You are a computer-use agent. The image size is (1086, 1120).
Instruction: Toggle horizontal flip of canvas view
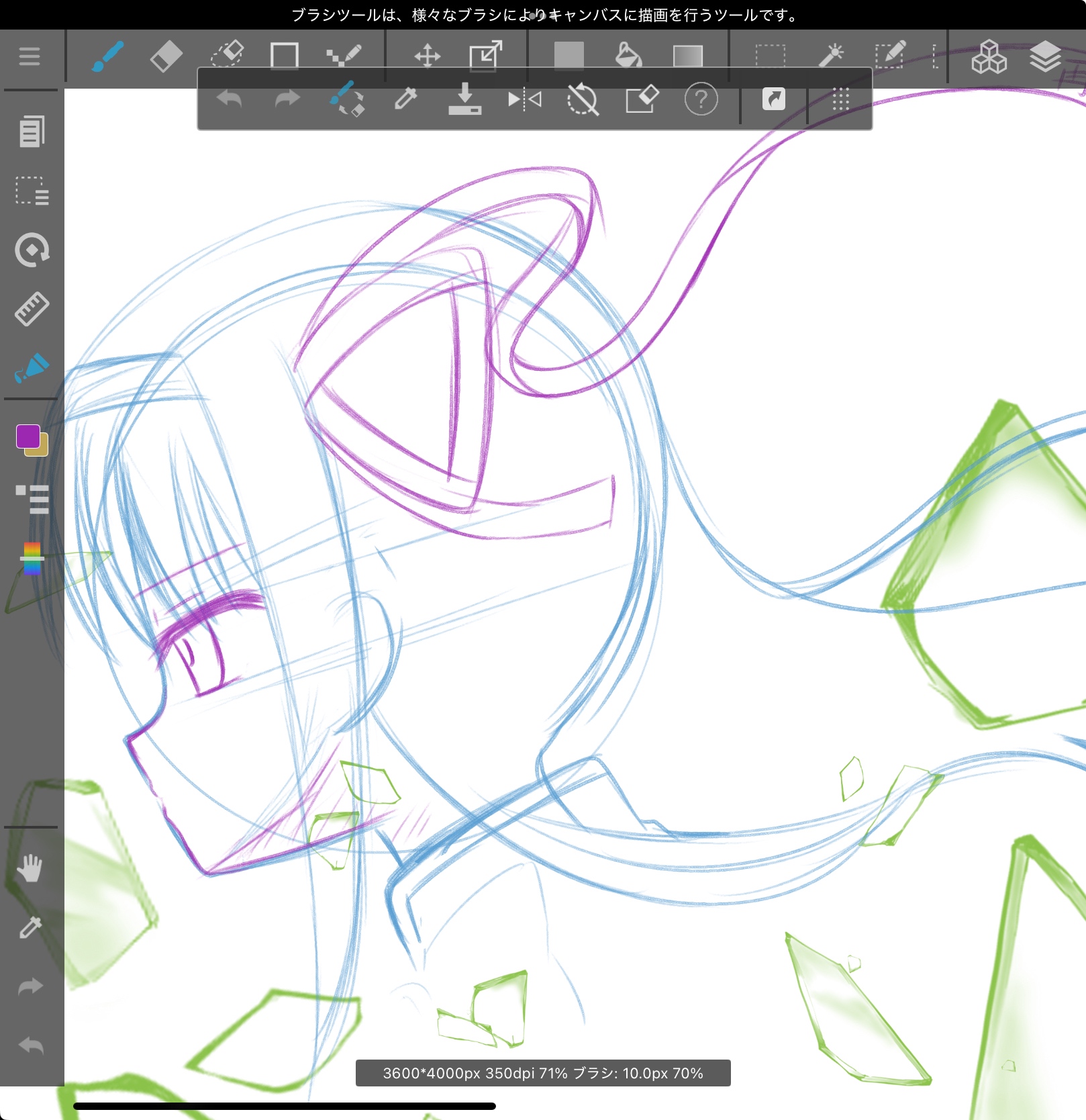(524, 99)
